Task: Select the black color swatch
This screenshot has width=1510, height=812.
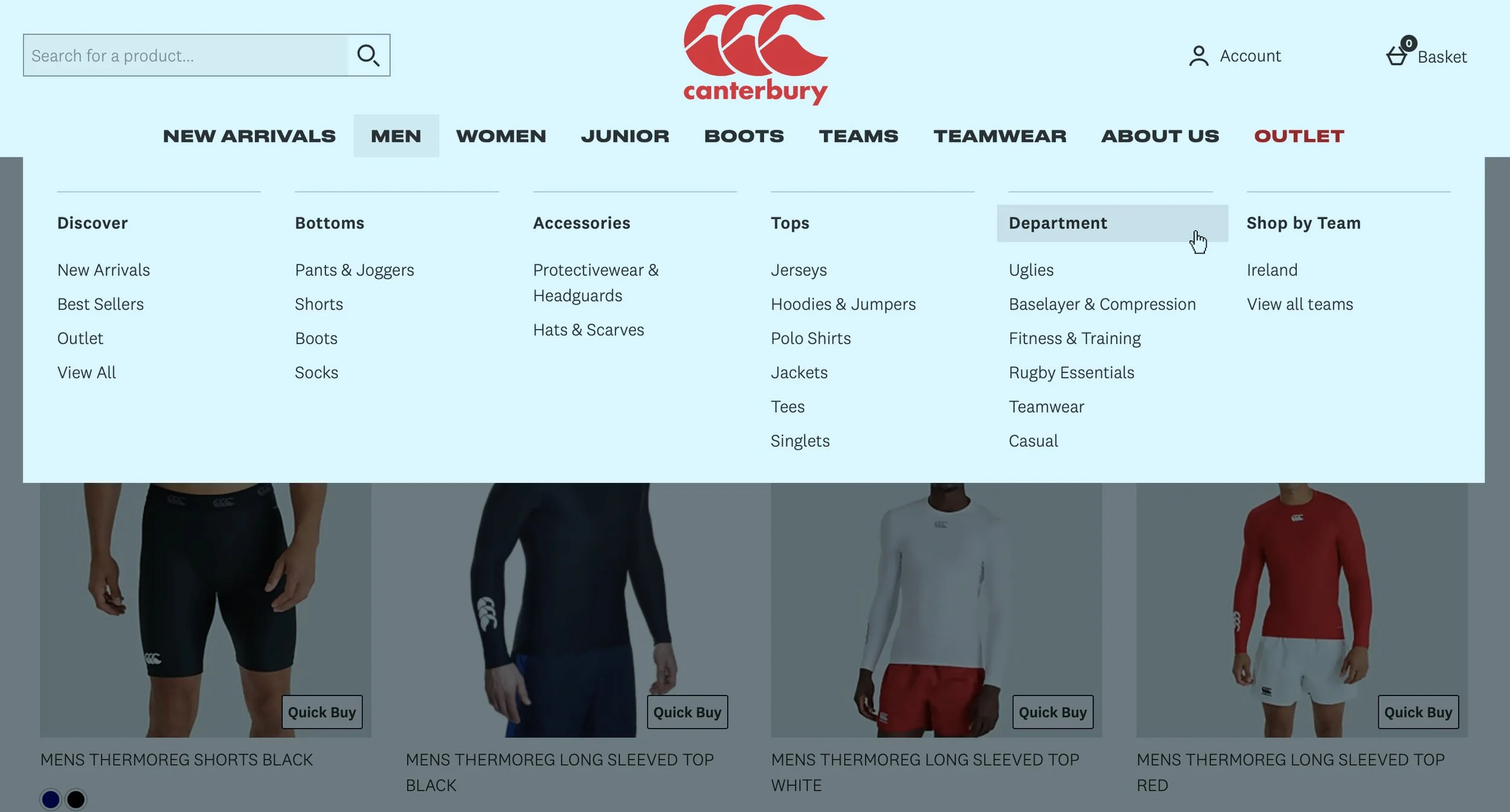Action: (76, 799)
